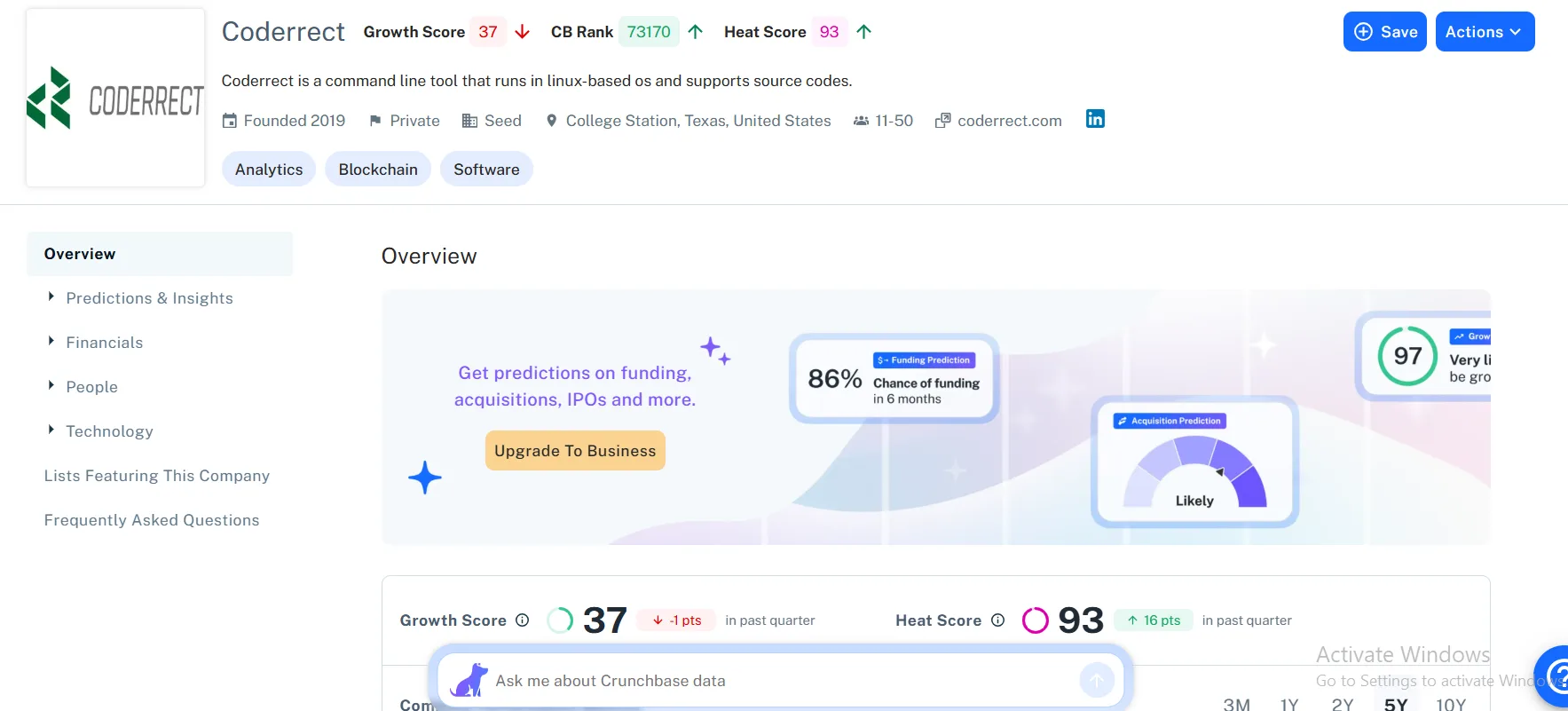Screen dimensions: 1568x711
Task: Select the Software category tag
Action: pos(486,170)
